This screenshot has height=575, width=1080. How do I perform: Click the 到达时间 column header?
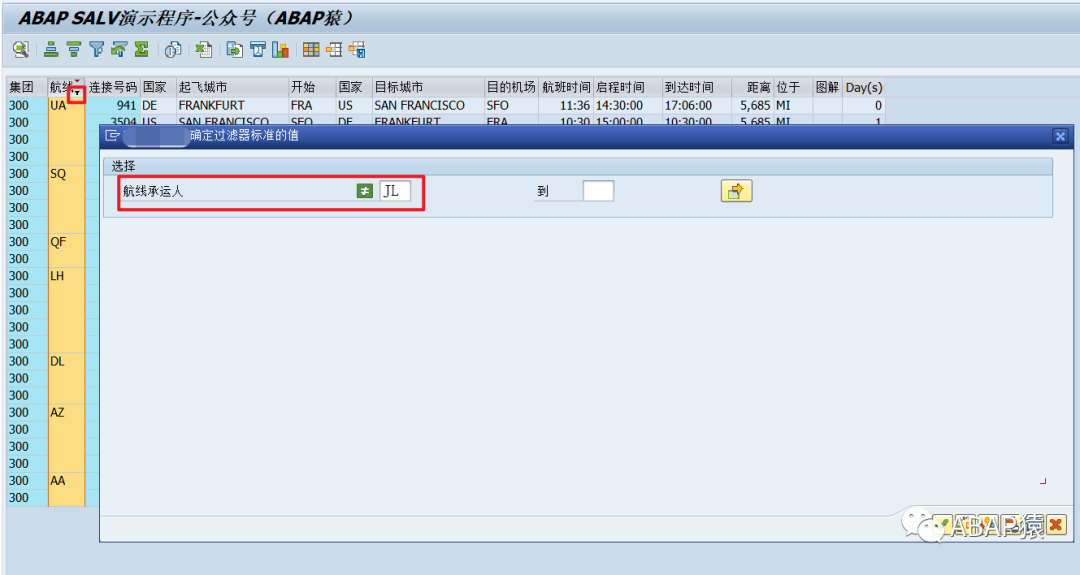[696, 87]
